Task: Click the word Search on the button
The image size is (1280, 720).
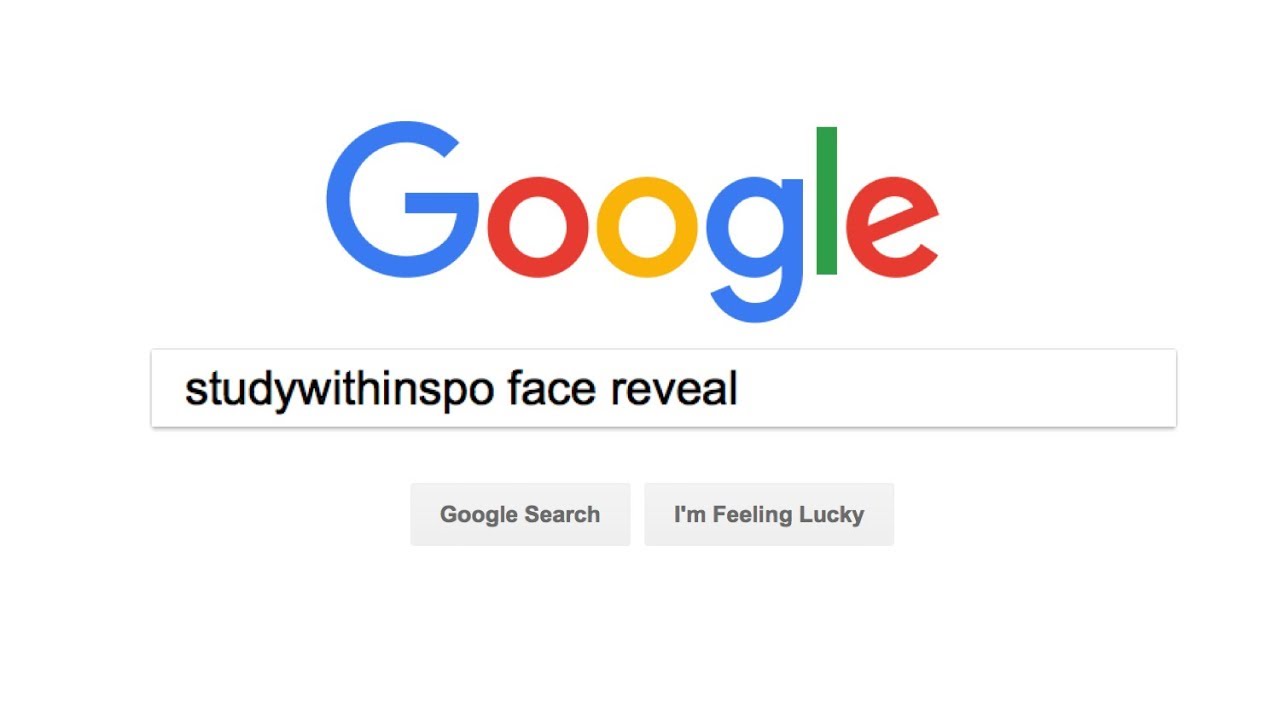Action: pyautogui.click(x=560, y=514)
